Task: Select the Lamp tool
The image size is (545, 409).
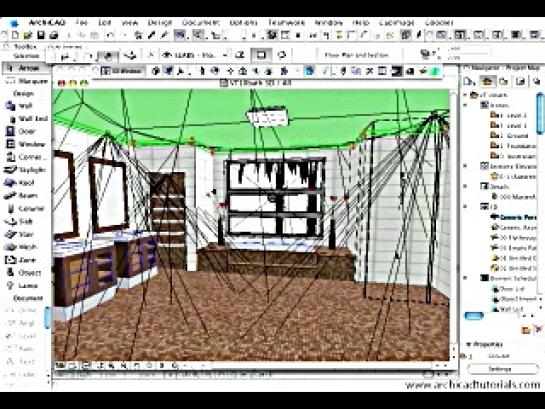Action: point(22,286)
